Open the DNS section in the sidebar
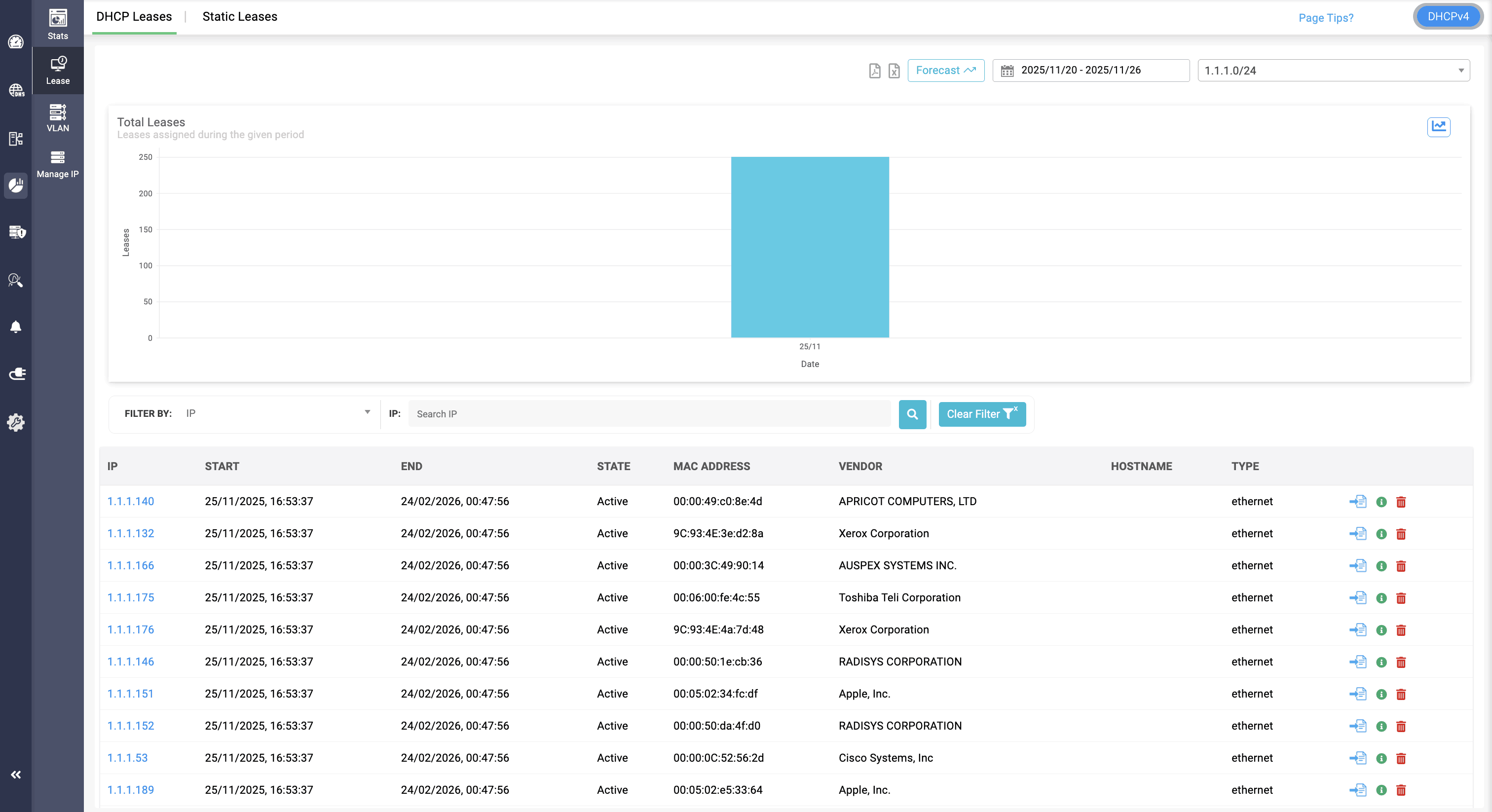 [16, 90]
